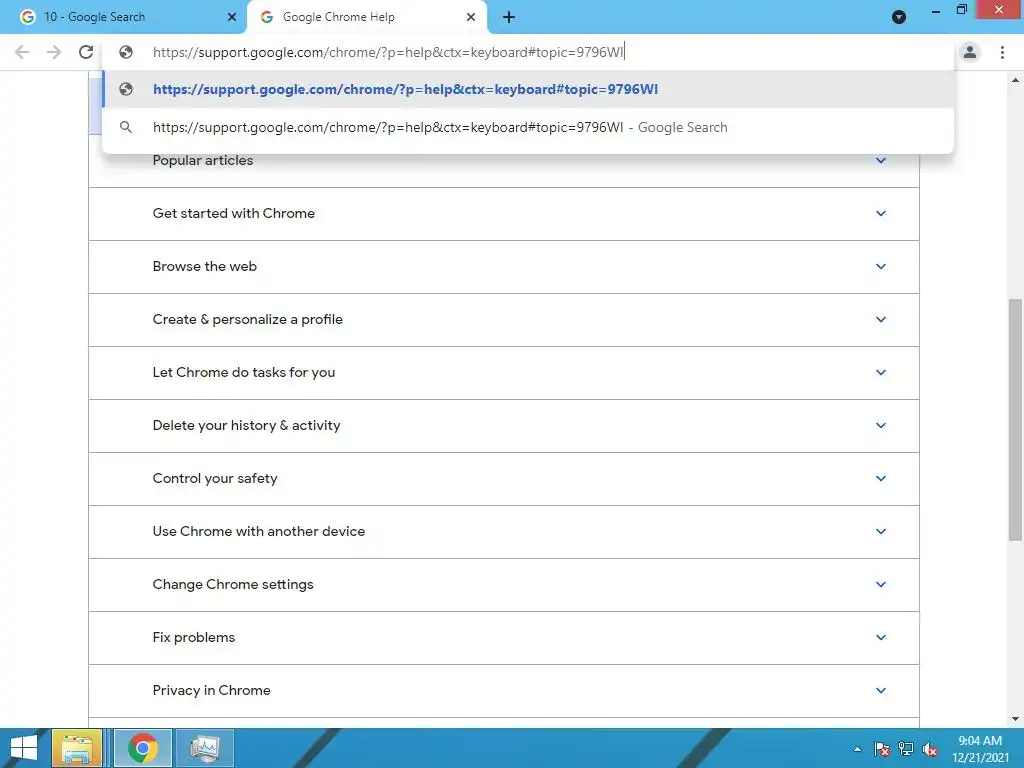Select the Google Chrome Help tab
Image resolution: width=1024 pixels, height=768 pixels.
tap(366, 17)
